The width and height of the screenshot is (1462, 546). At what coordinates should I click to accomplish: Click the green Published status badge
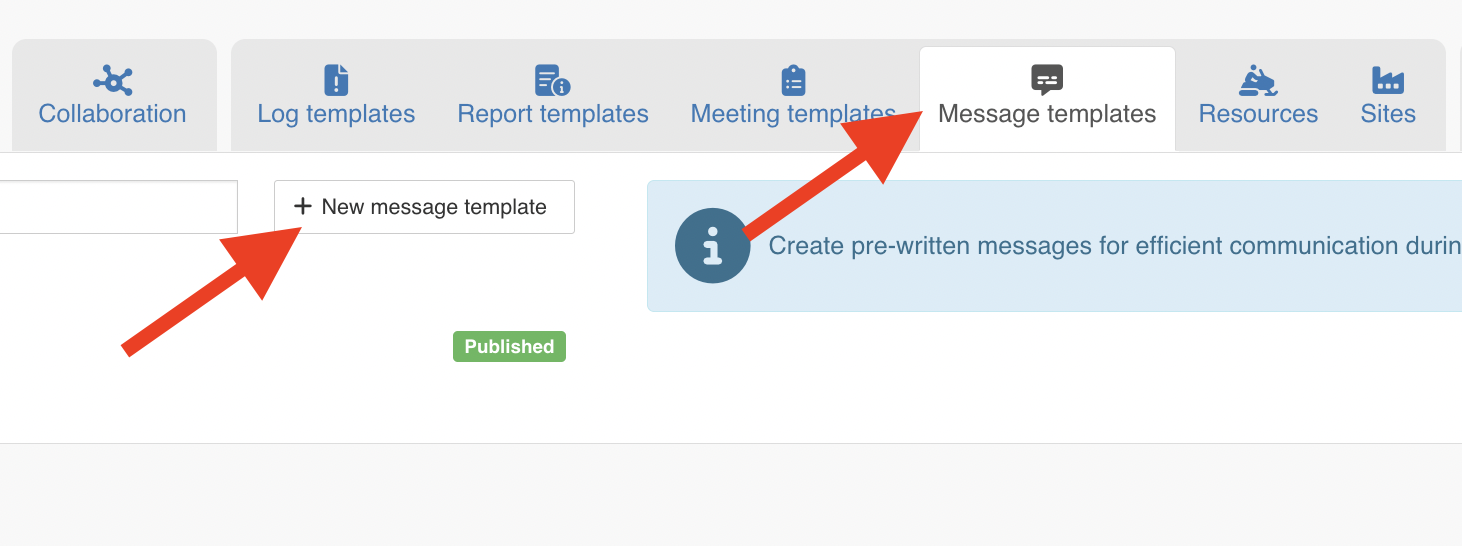pyautogui.click(x=509, y=346)
